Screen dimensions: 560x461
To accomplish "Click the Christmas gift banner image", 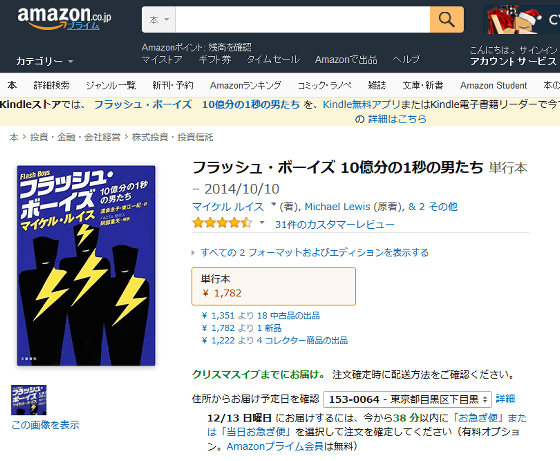I will click(x=521, y=19).
